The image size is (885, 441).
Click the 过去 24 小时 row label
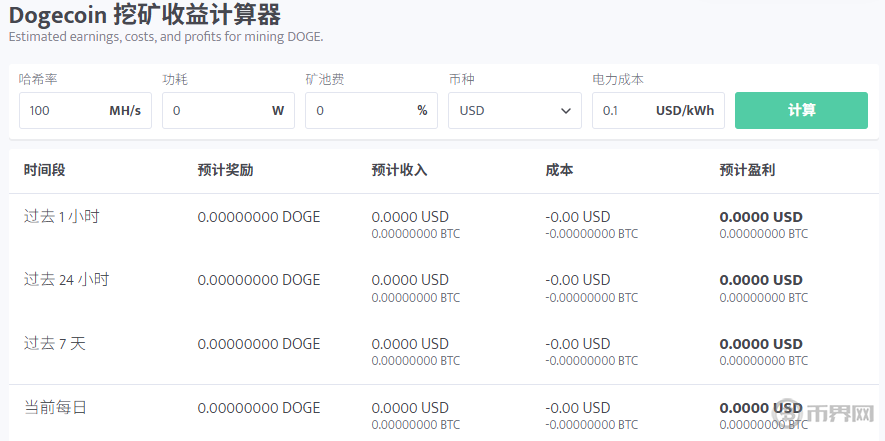(66, 280)
